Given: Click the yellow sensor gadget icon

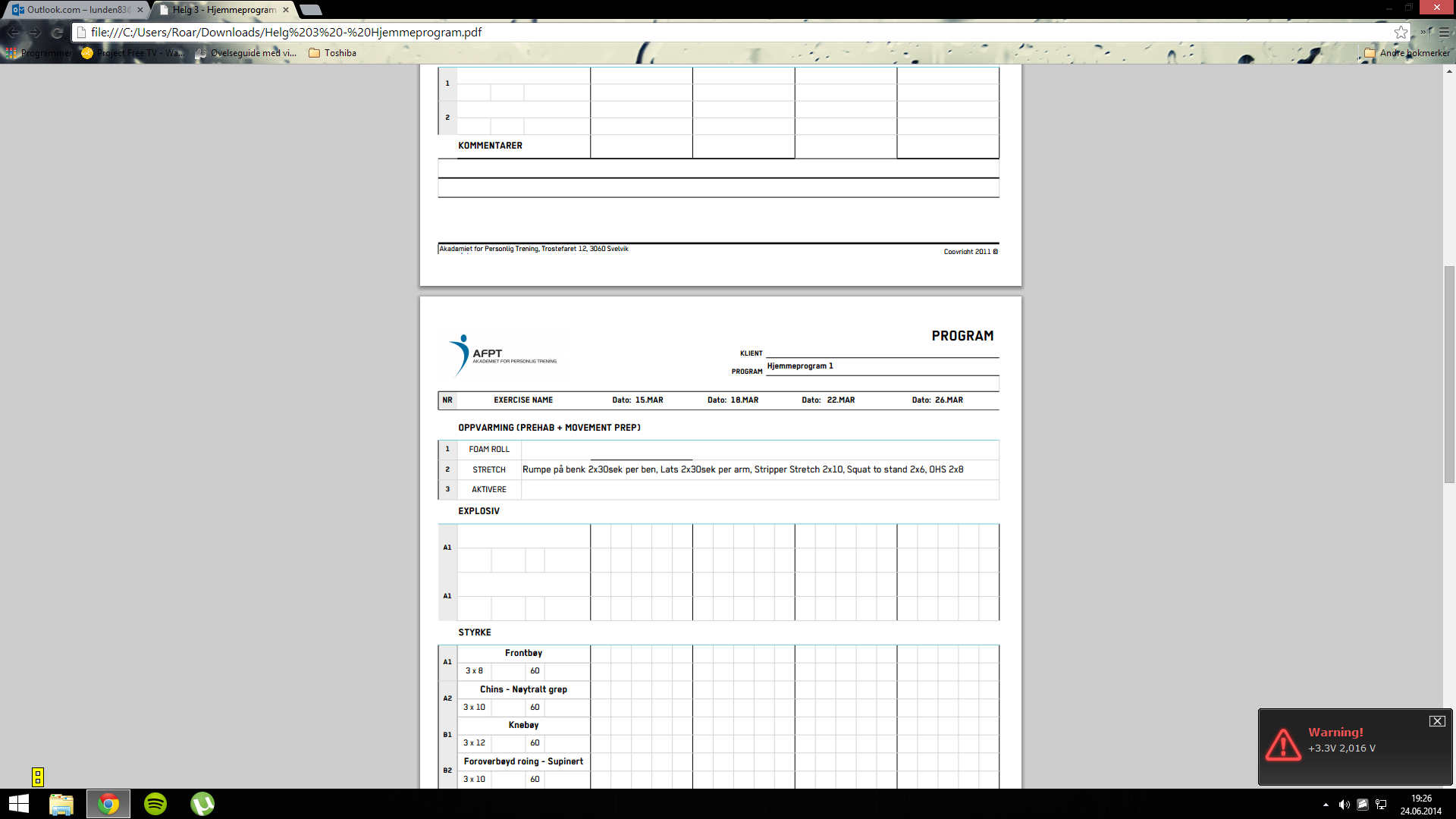Looking at the screenshot, I should 38,777.
